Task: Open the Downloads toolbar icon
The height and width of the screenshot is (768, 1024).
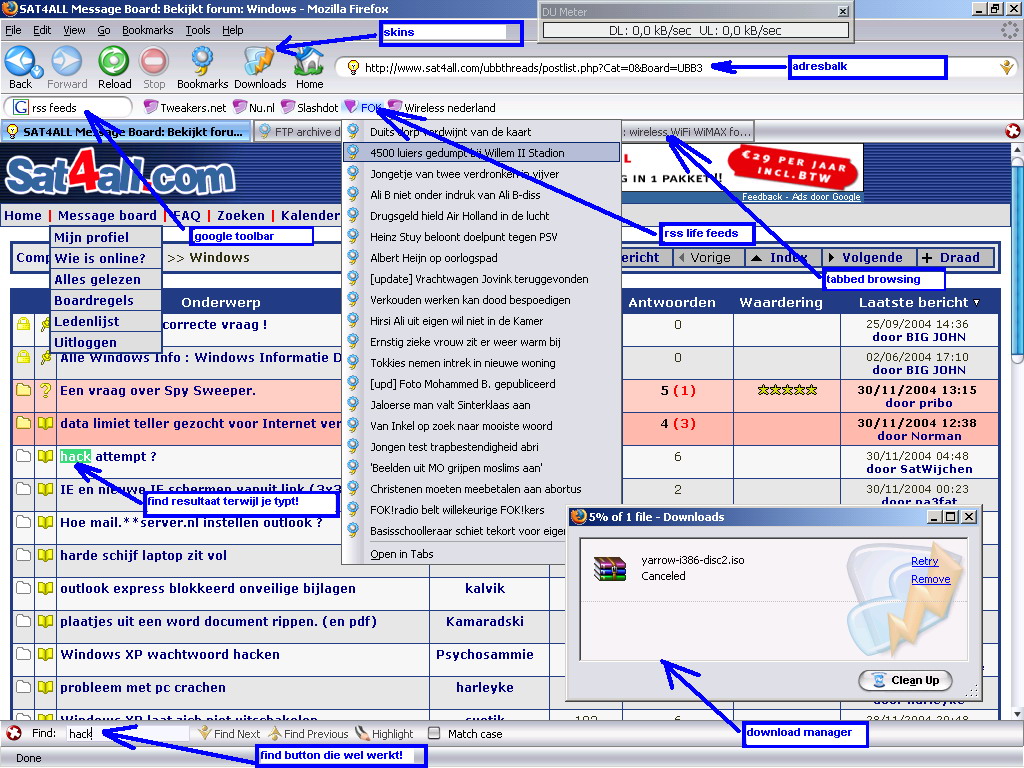Action: click(x=259, y=62)
